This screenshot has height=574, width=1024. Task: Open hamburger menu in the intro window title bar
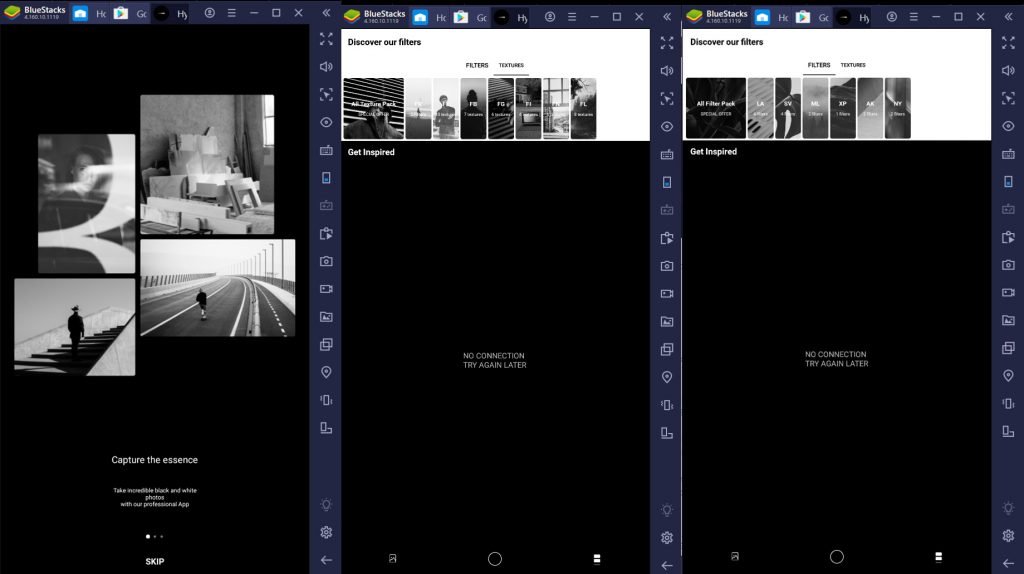[232, 12]
